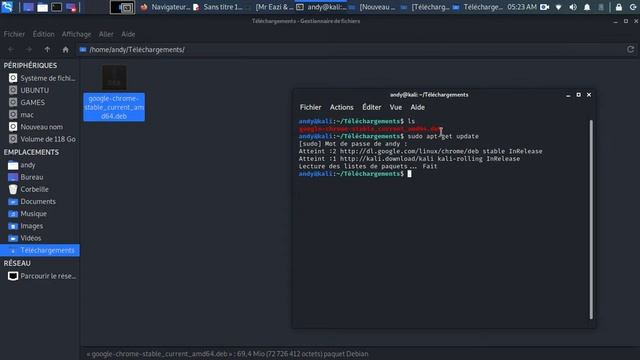The image size is (640, 360).
Task: Click the status bar file size text
Action: pos(227,354)
